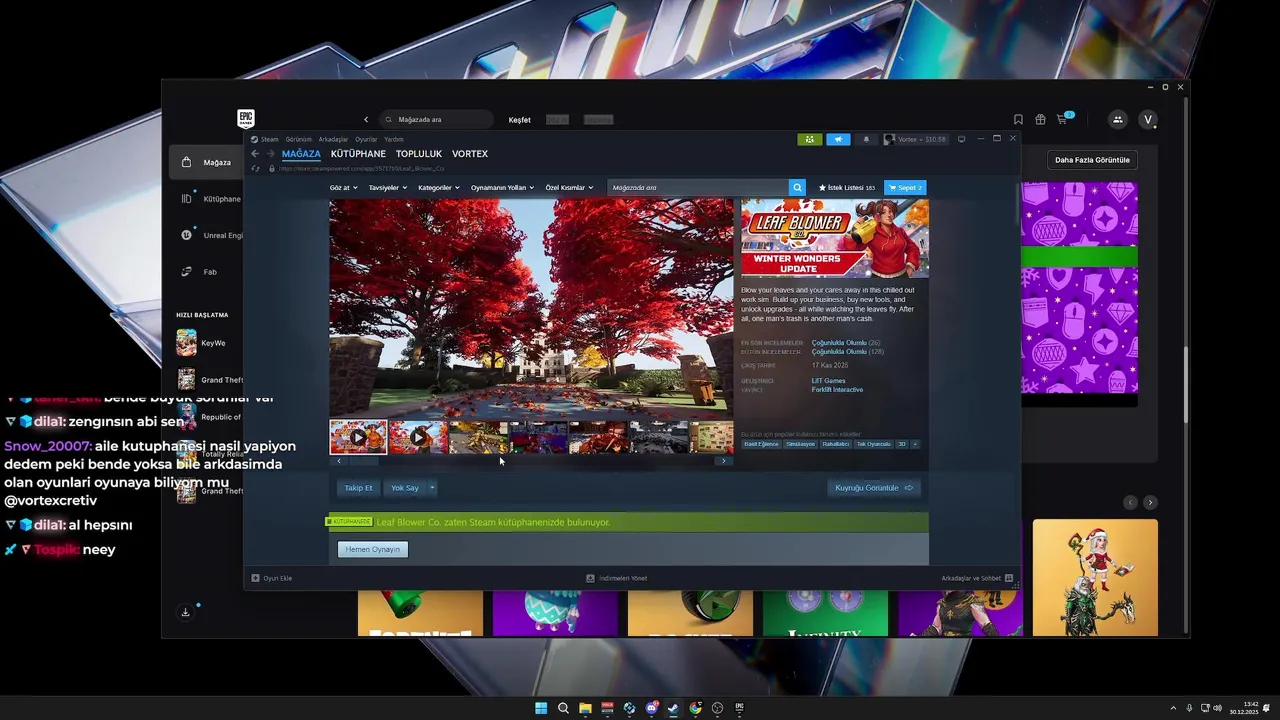Open Epic downloads icon in sidebar
Image resolution: width=1280 pixels, height=720 pixels.
(185, 612)
